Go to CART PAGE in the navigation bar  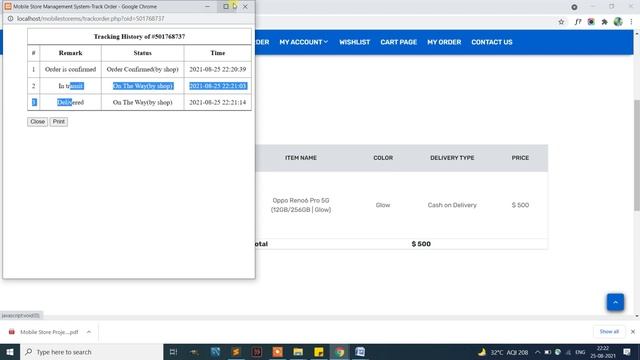click(398, 42)
